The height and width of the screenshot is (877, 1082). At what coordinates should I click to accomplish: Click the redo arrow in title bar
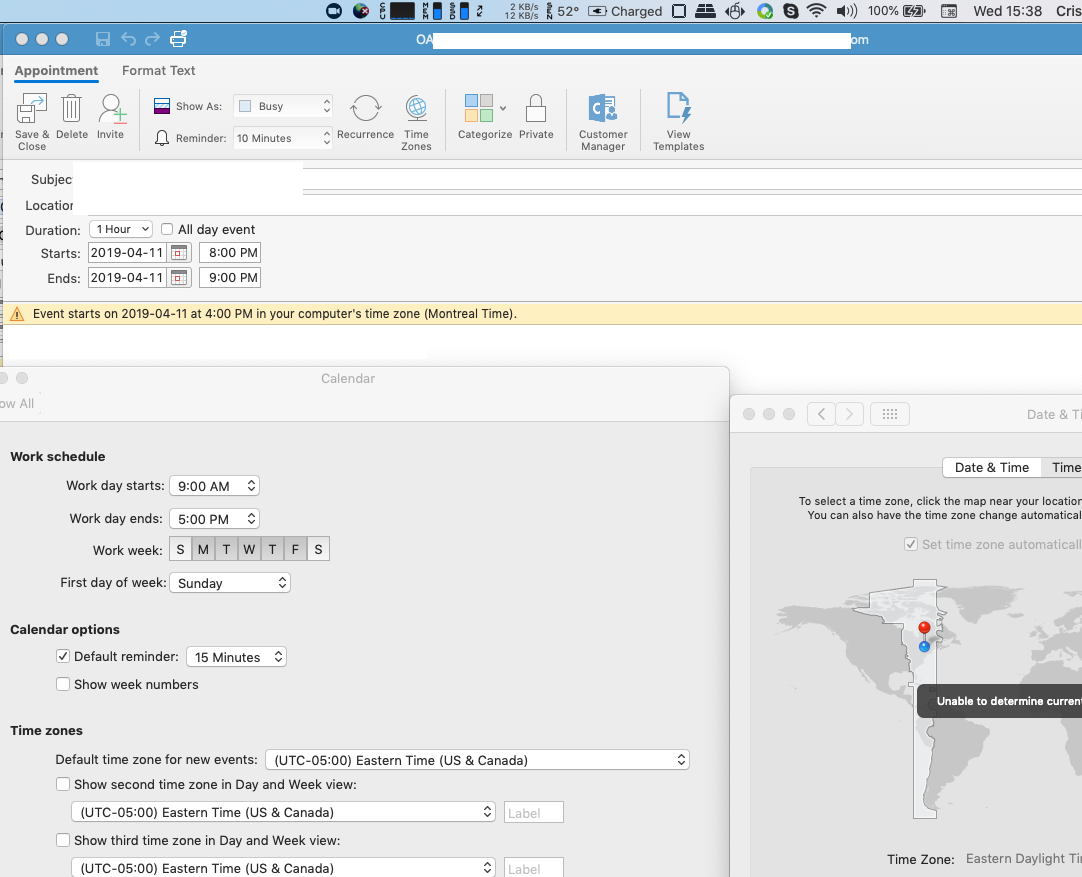pyautogui.click(x=153, y=39)
